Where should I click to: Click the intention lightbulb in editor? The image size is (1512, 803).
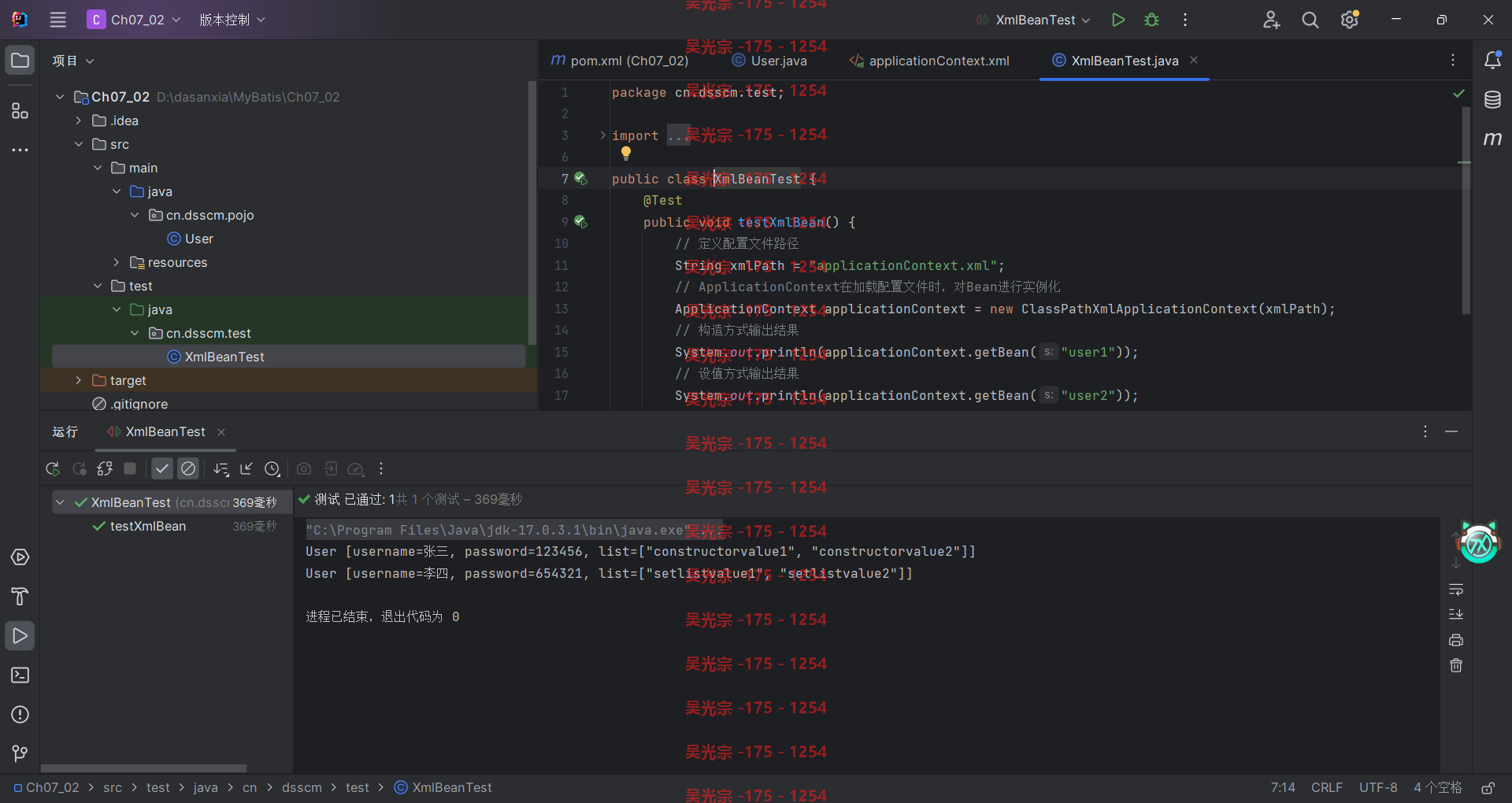click(x=626, y=154)
